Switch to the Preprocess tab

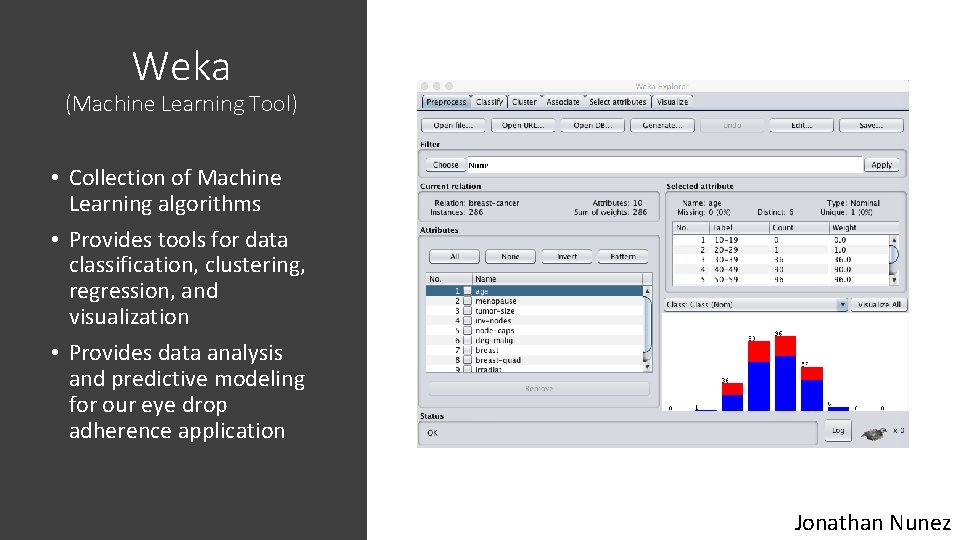[446, 102]
